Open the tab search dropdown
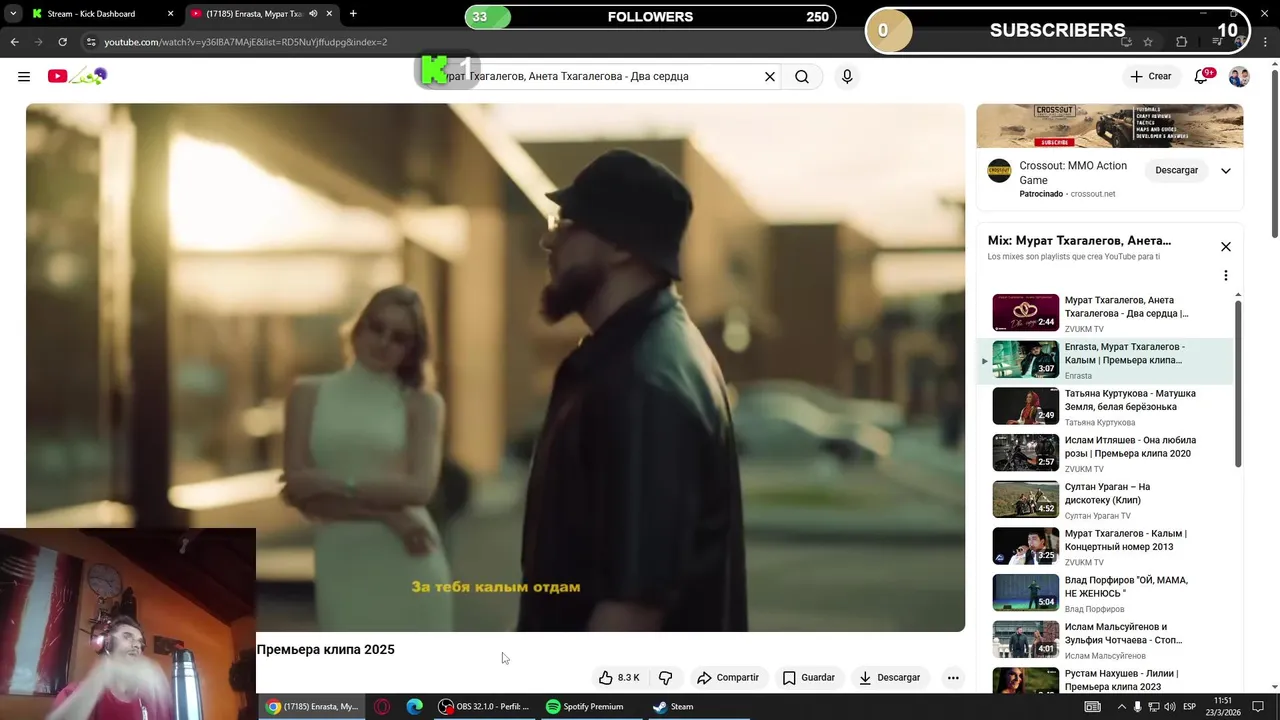The height and width of the screenshot is (720, 1280). tap(13, 14)
